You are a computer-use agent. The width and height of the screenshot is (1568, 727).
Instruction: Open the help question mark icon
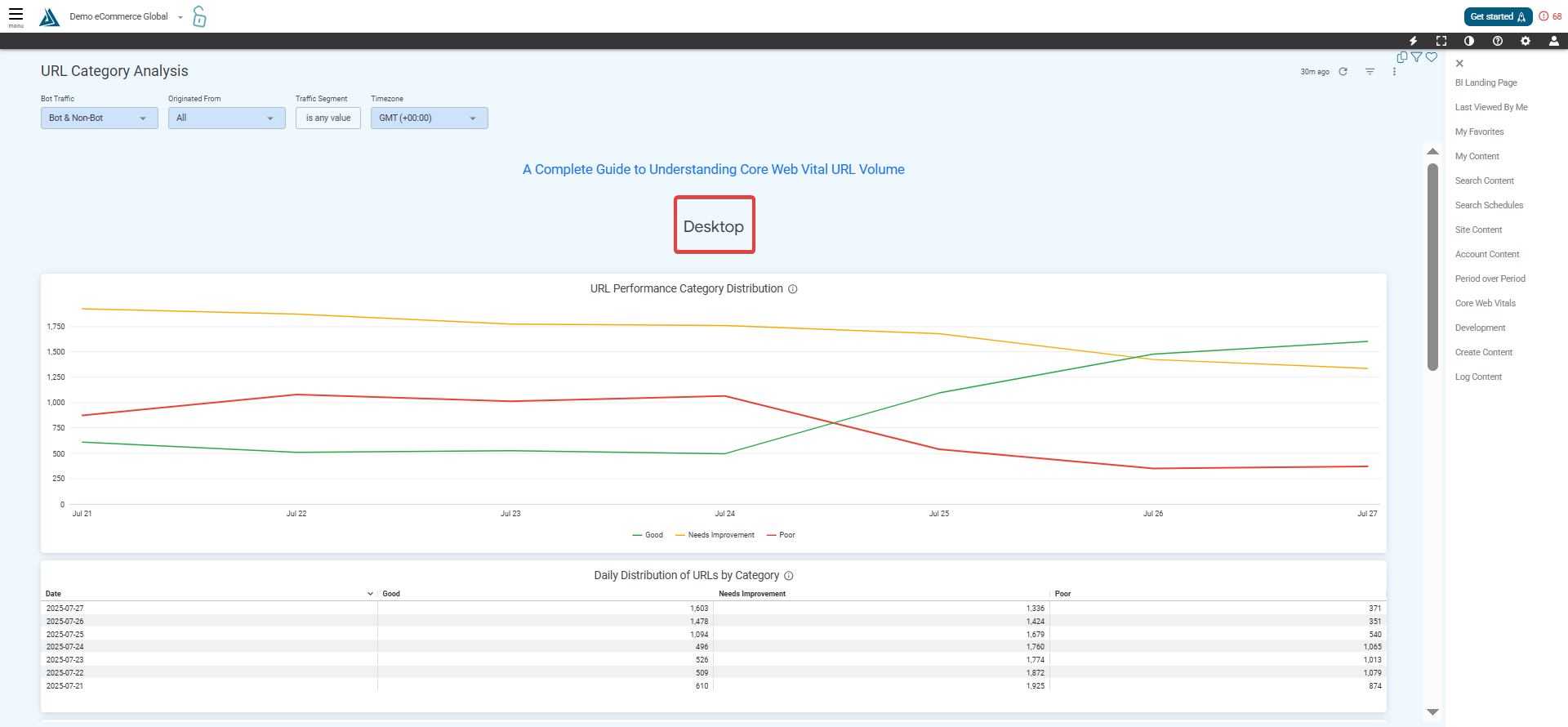tap(1497, 41)
